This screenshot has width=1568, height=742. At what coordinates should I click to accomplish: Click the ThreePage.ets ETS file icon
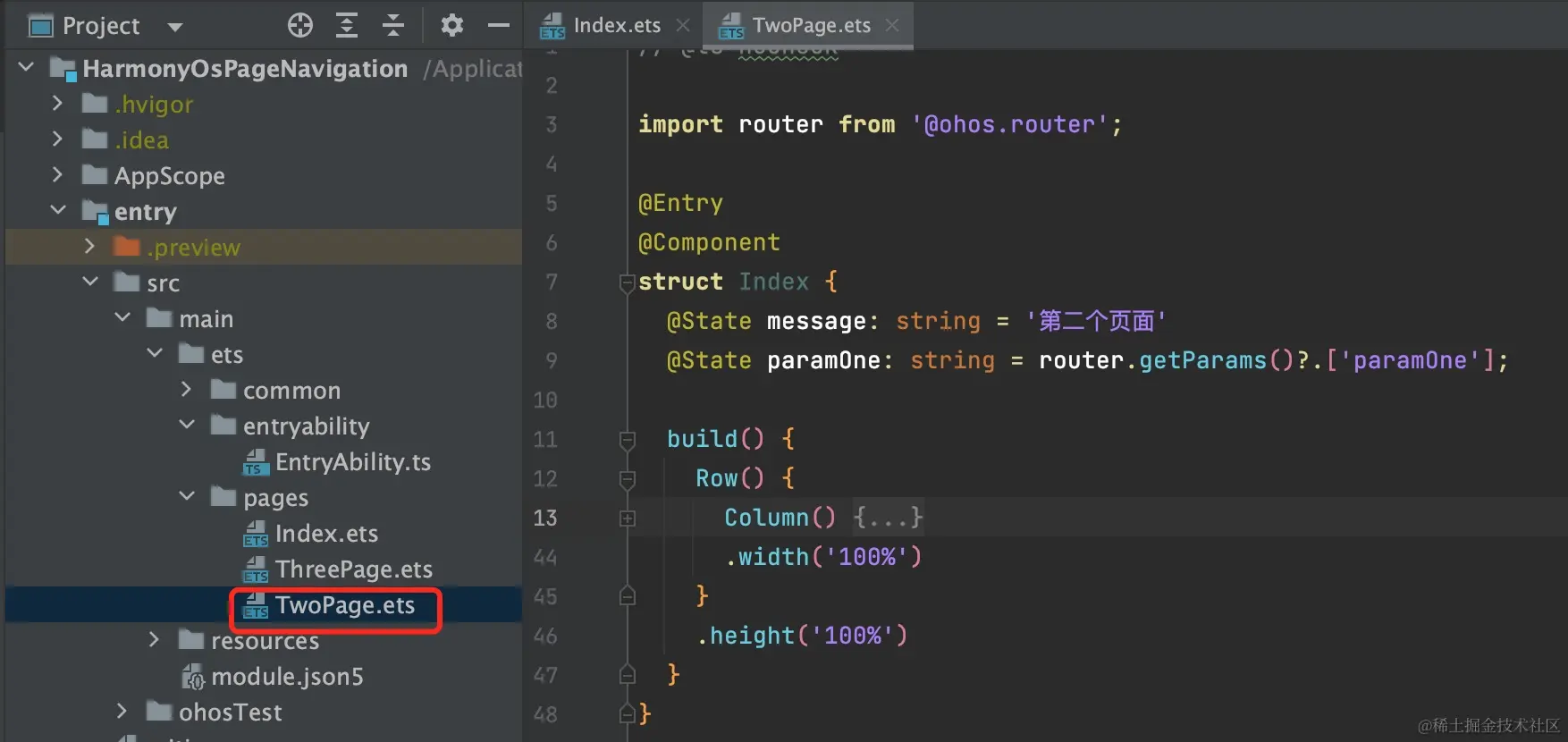(256, 569)
